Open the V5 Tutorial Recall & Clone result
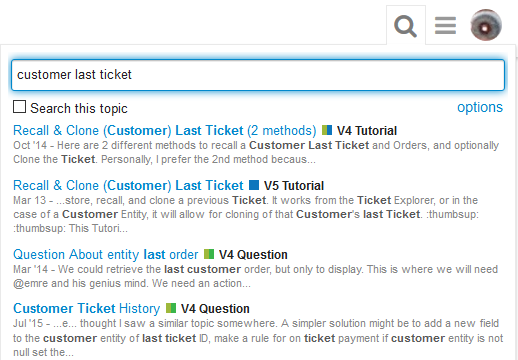This screenshot has height=360, width=518. point(128,185)
